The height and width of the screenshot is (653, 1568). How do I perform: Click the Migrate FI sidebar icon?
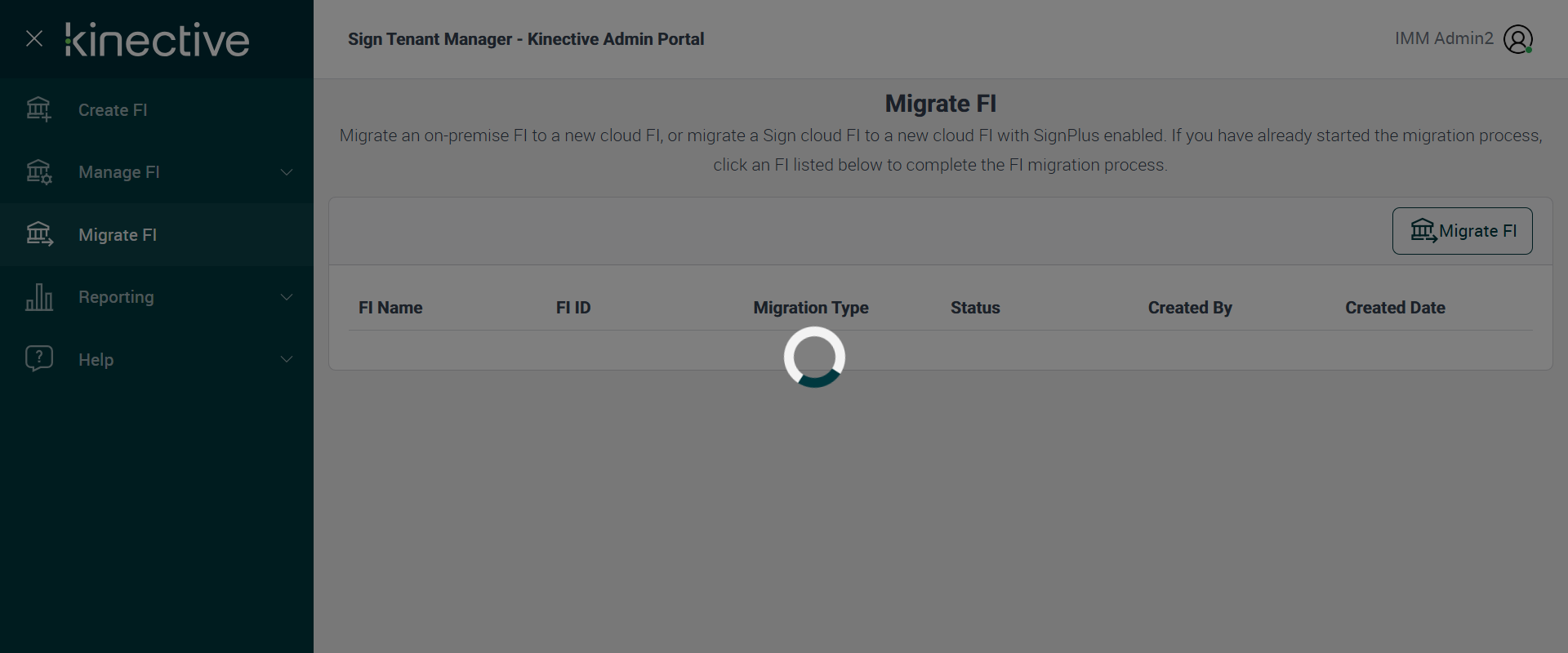pos(38,234)
